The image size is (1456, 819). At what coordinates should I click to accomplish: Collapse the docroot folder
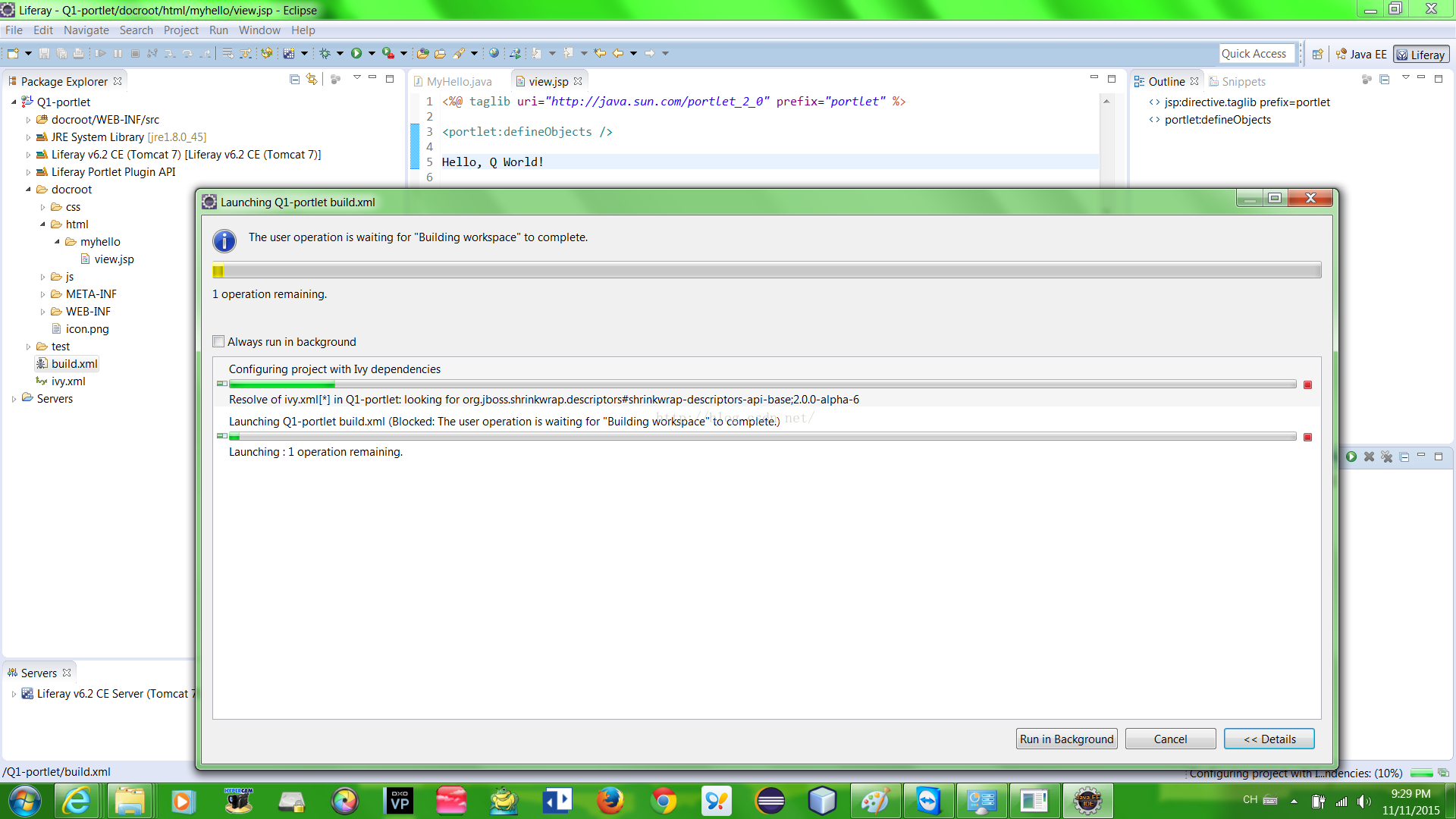tap(28, 190)
